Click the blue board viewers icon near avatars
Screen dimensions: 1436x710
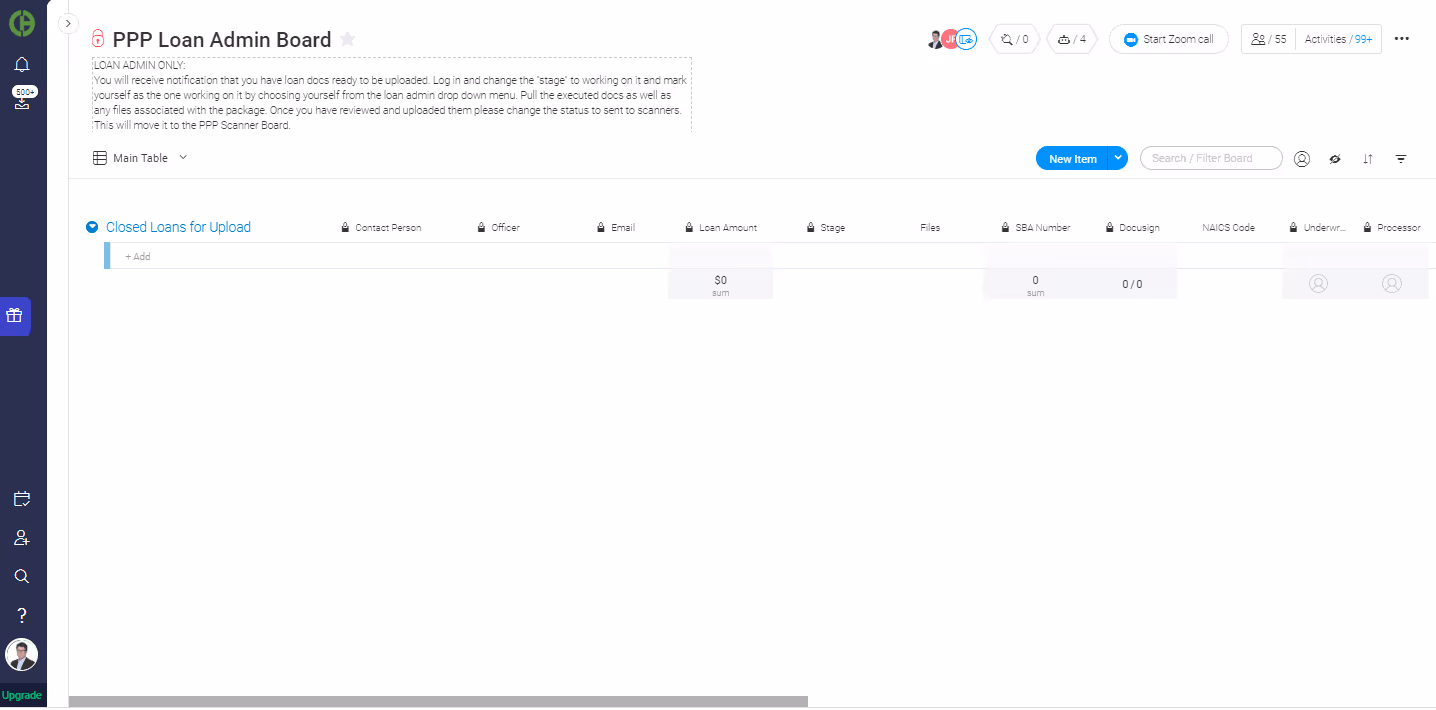[966, 40]
